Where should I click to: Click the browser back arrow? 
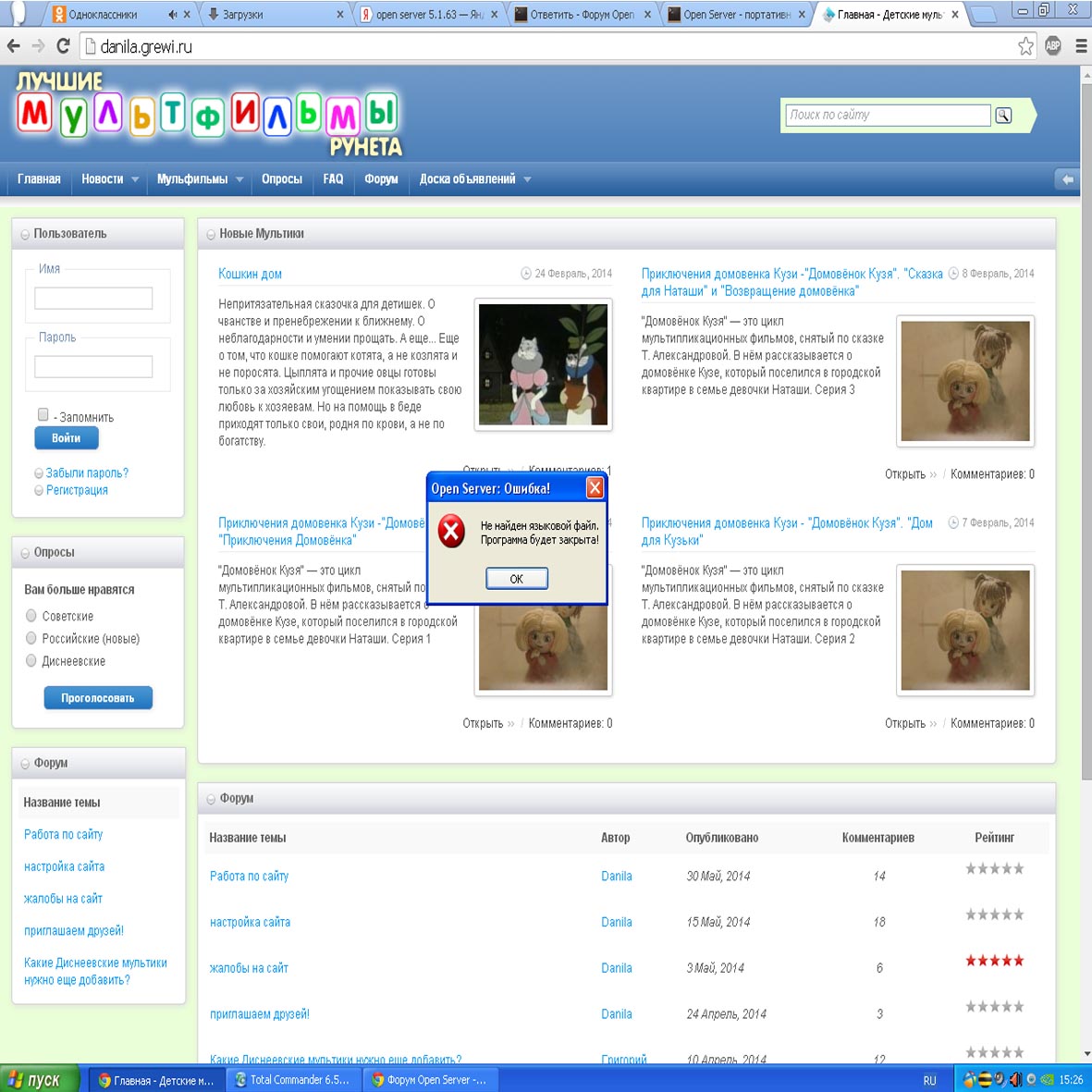pos(14,46)
